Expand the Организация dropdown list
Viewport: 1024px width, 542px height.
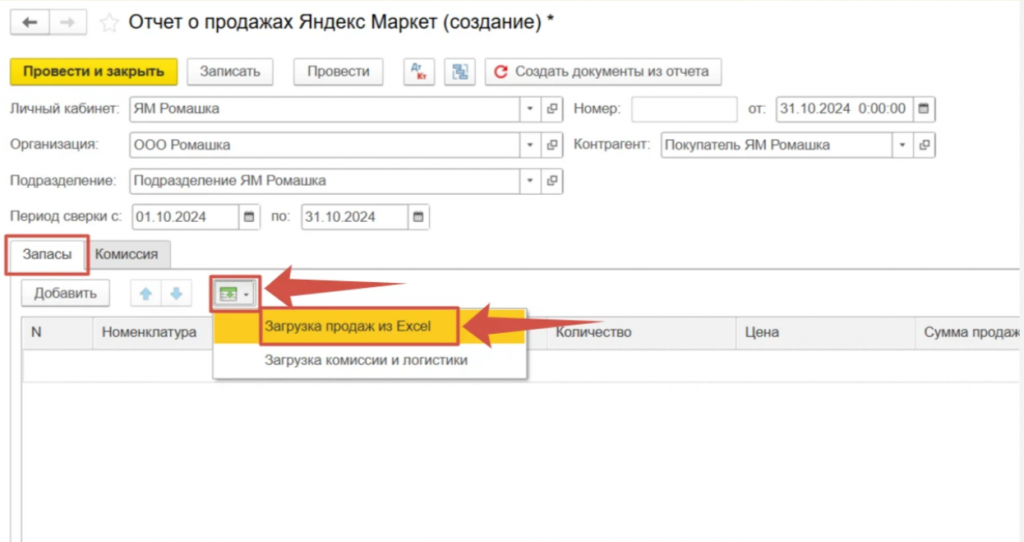coord(530,145)
